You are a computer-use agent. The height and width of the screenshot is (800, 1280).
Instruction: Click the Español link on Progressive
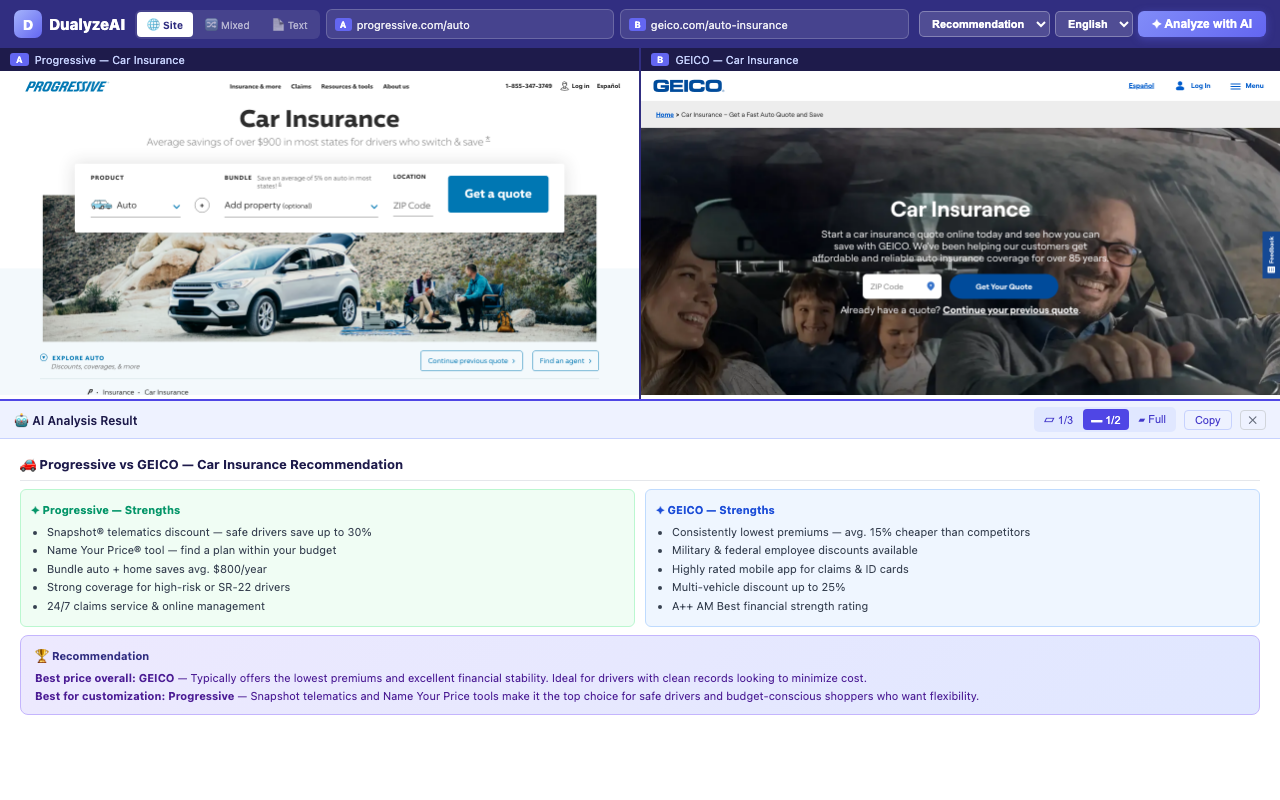pyautogui.click(x=608, y=87)
